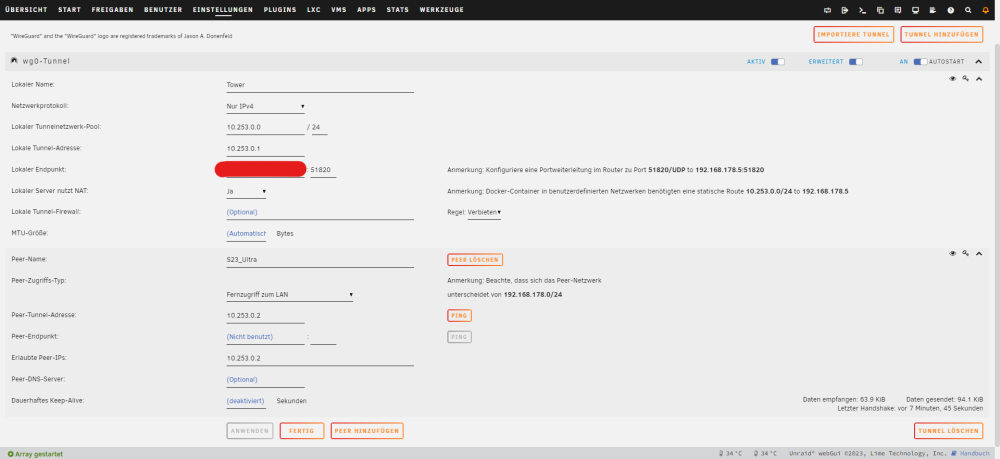Toggle the ERWEITERT view switch
This screenshot has width=1000, height=459.
(x=856, y=62)
